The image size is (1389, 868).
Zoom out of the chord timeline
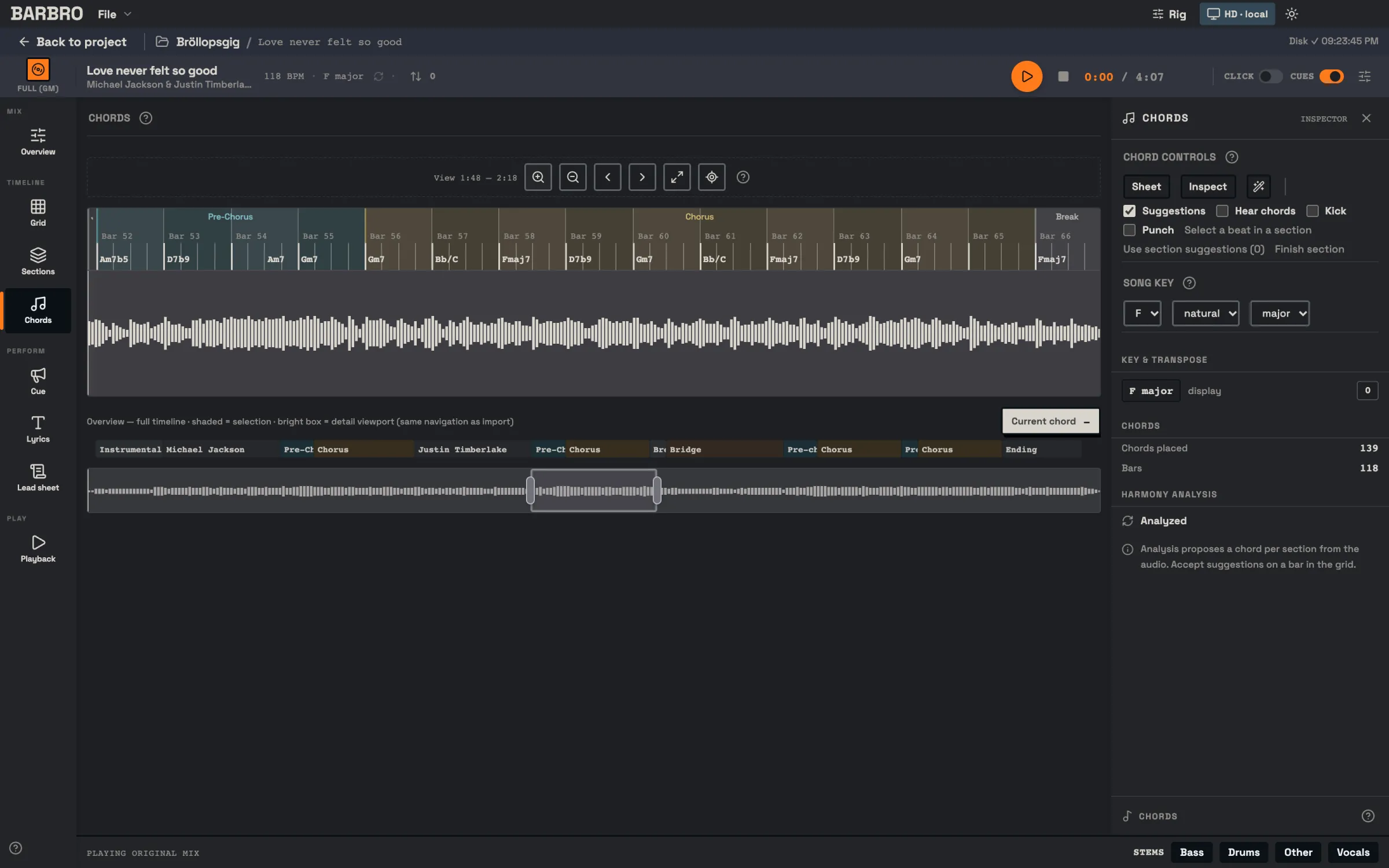point(573,177)
